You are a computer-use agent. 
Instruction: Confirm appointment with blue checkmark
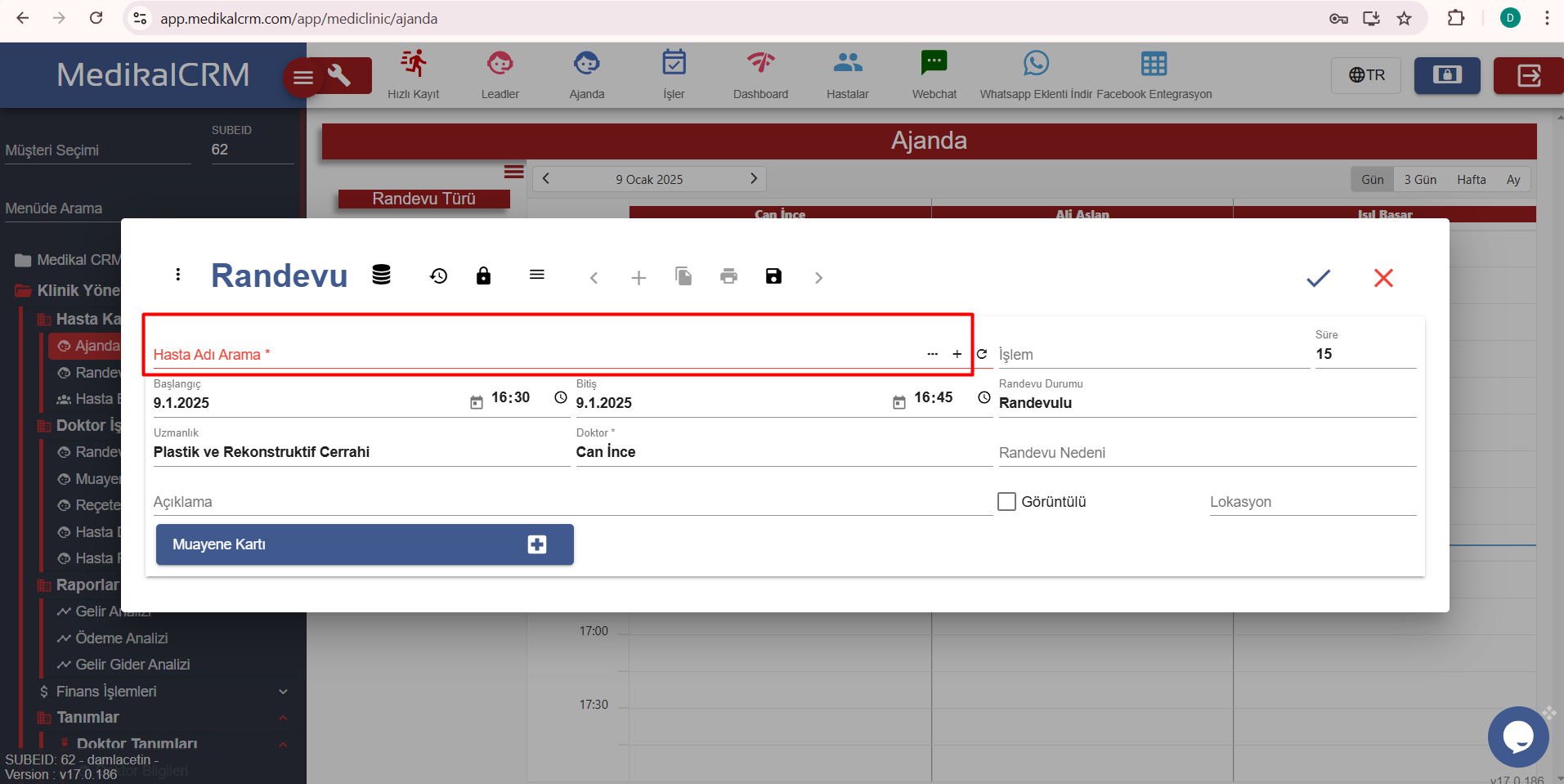[1318, 278]
